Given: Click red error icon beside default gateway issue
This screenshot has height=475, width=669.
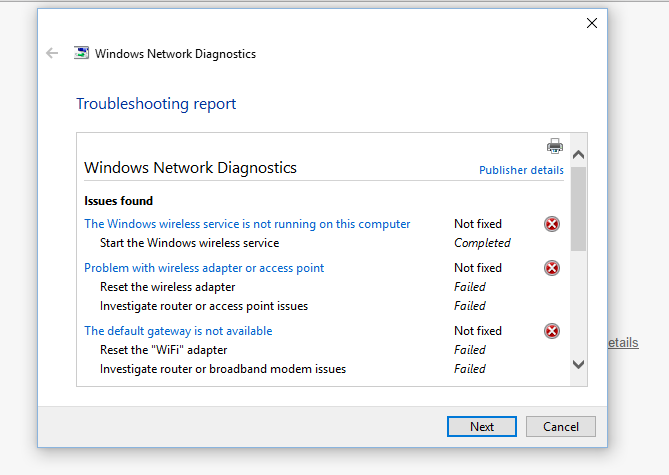Looking at the screenshot, I should (552, 331).
